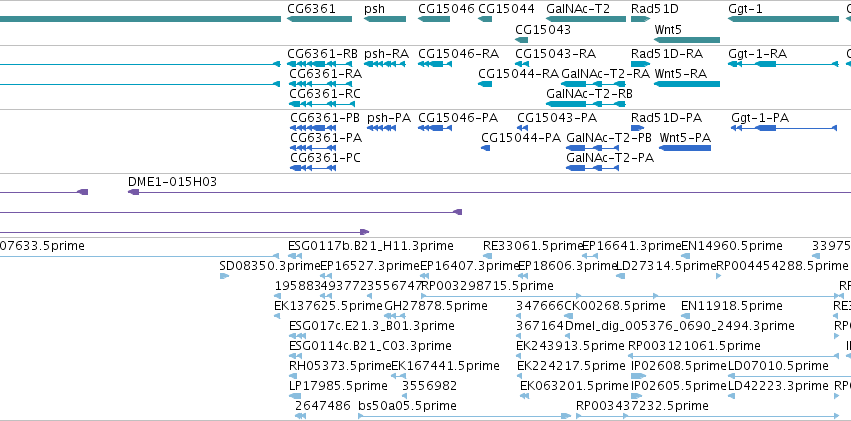The image size is (851, 421).
Task: Click the Rad51D-PA protein feature
Action: click(x=637, y=128)
